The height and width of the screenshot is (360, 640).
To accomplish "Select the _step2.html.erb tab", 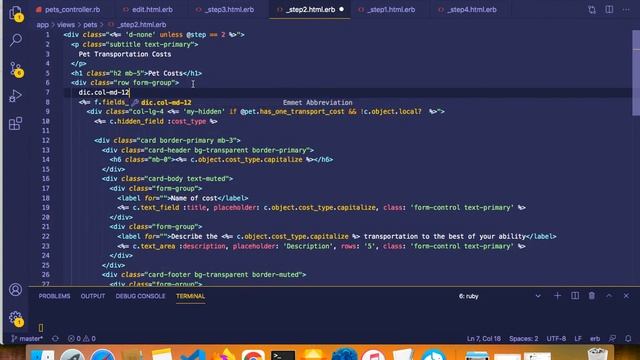I will tap(311, 9).
